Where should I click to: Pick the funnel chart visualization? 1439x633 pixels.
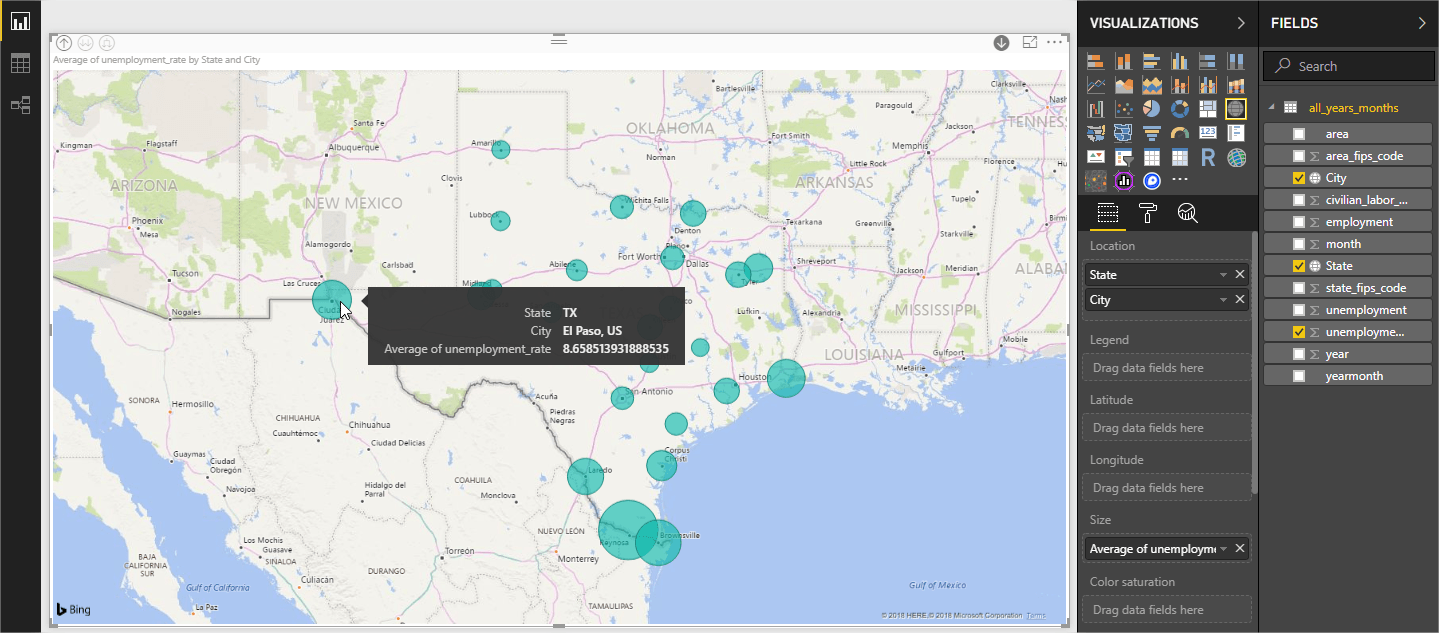click(1152, 132)
